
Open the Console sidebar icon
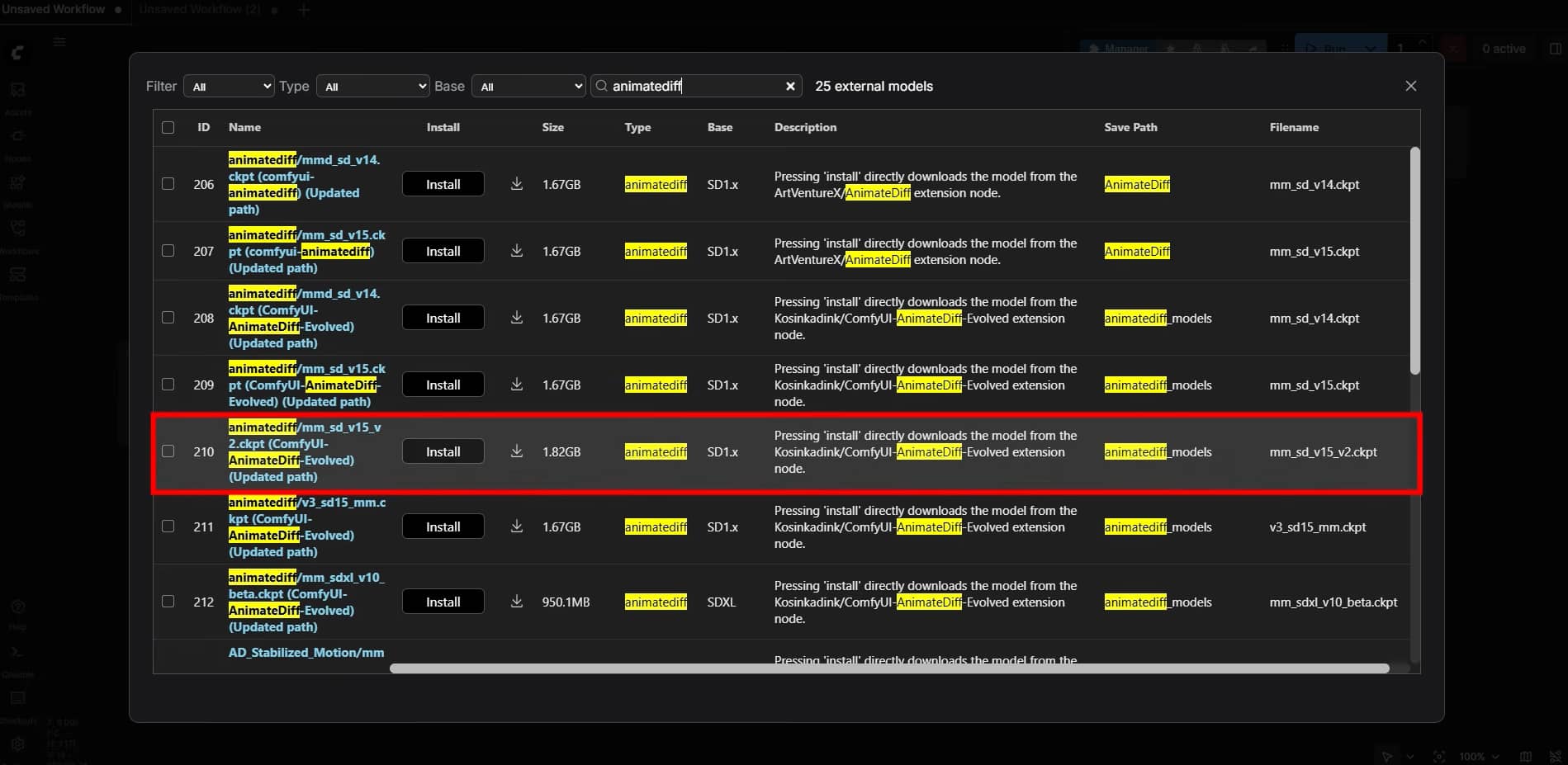(x=17, y=659)
